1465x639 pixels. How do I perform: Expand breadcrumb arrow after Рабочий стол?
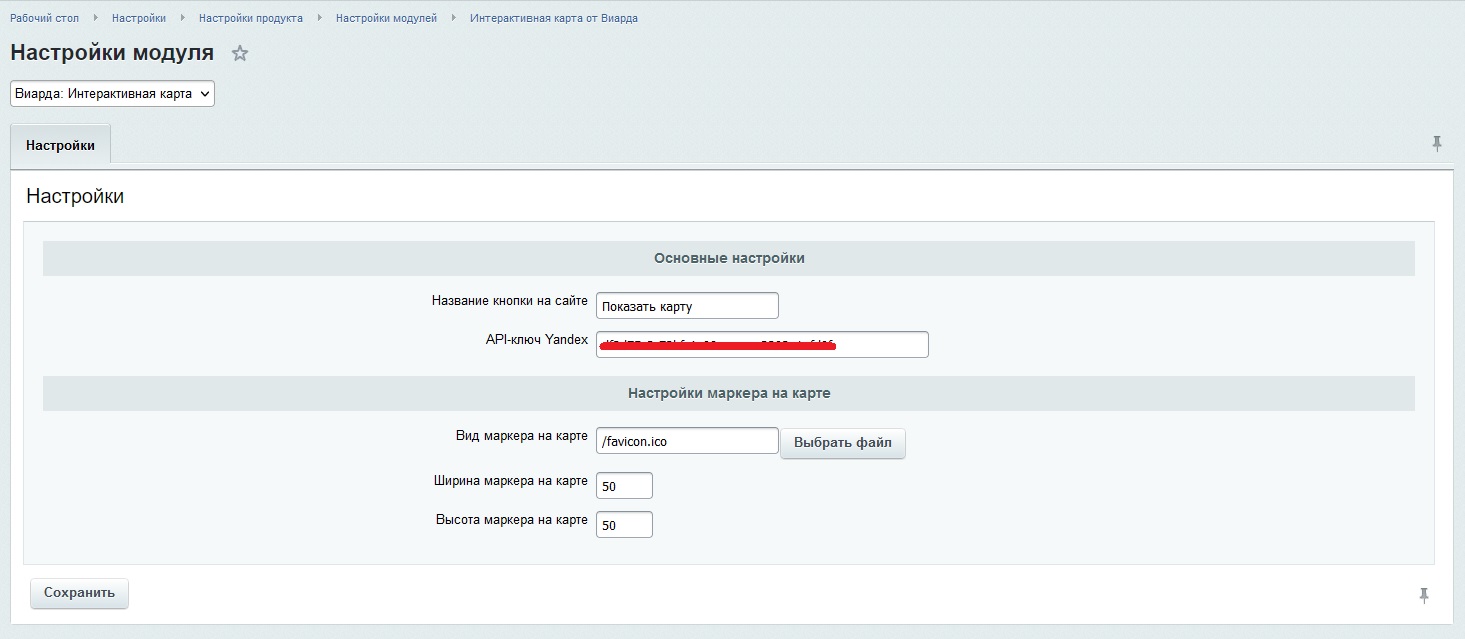96,18
